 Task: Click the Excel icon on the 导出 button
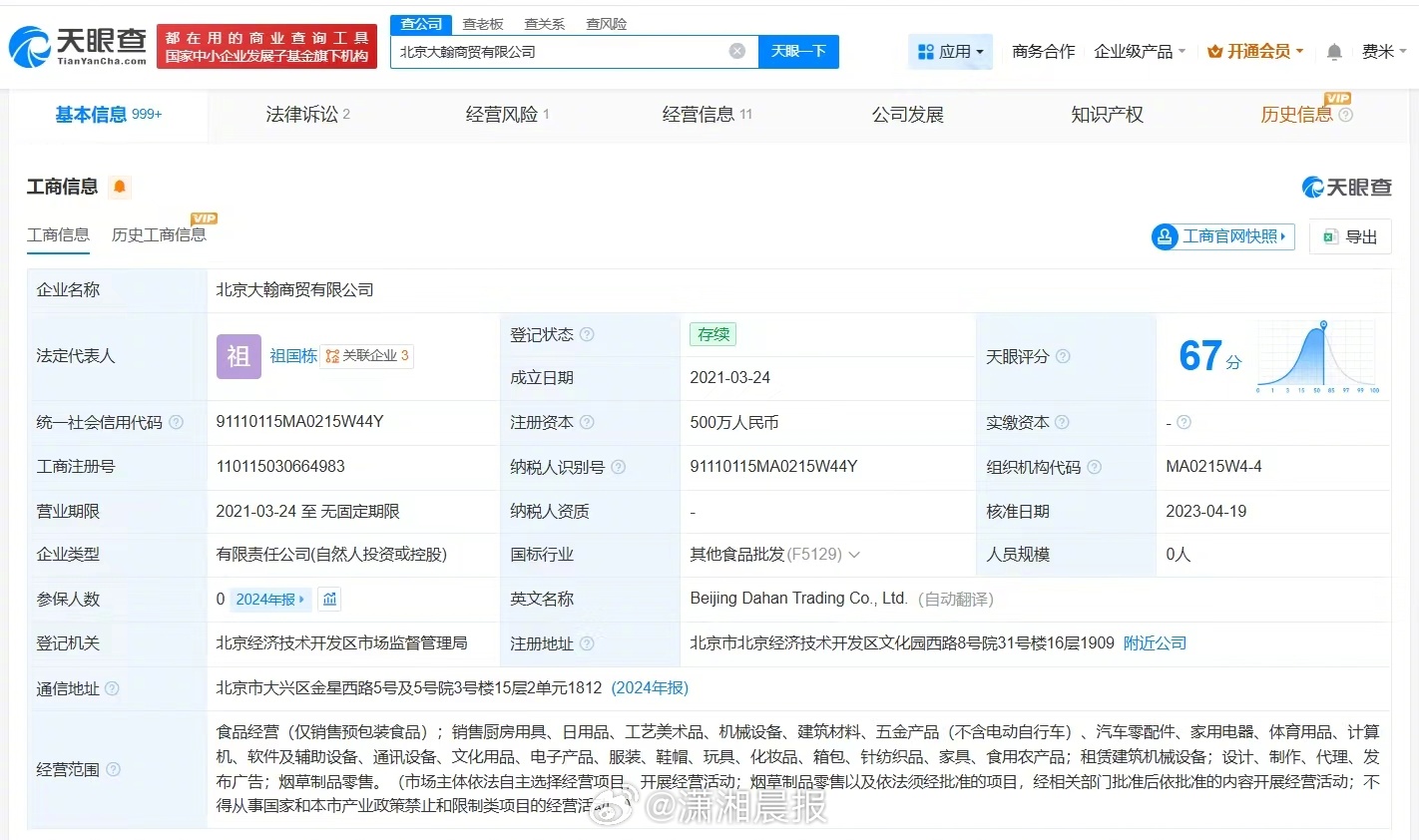tap(1328, 236)
